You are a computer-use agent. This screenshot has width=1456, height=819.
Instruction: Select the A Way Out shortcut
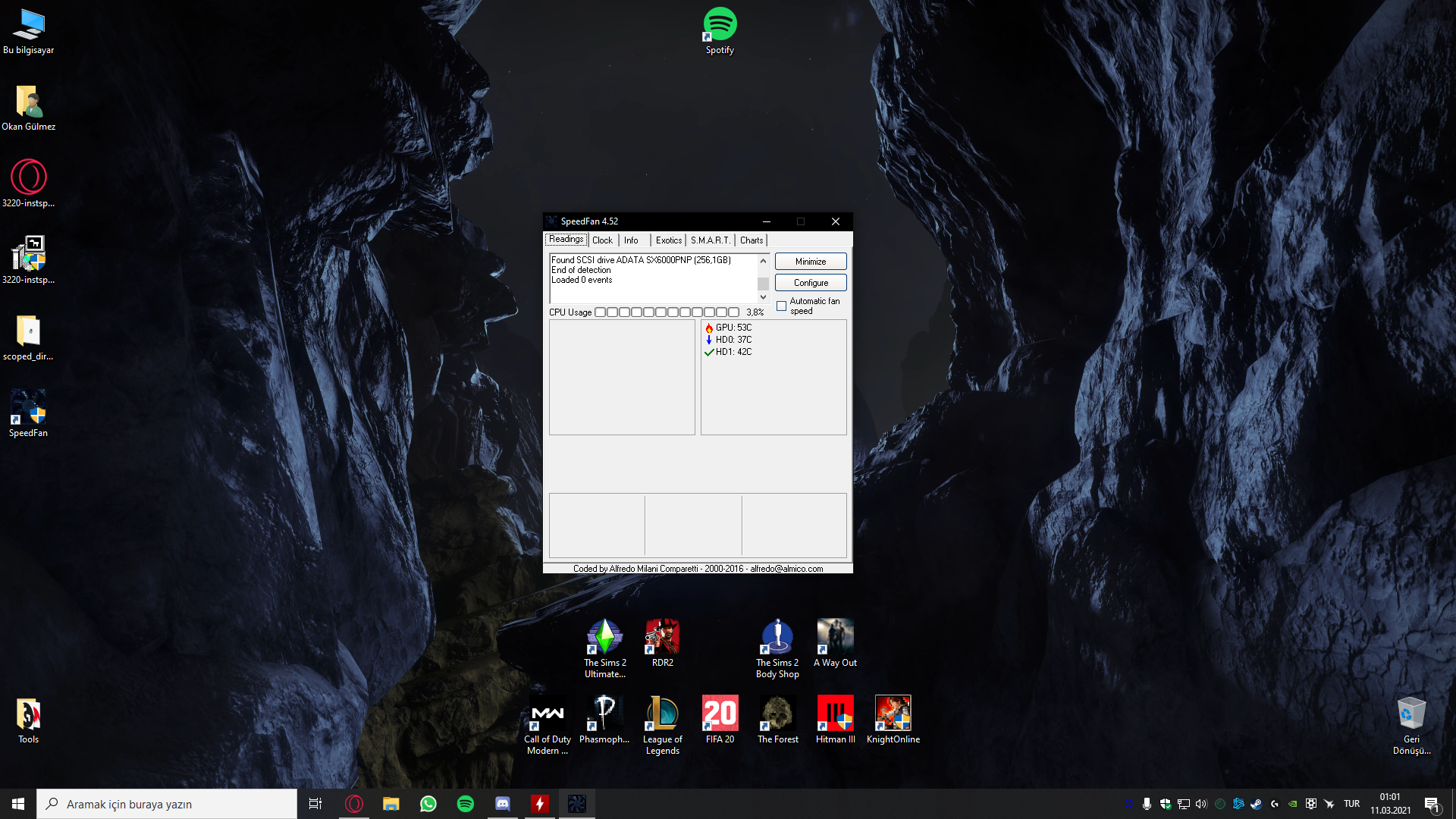click(x=835, y=644)
